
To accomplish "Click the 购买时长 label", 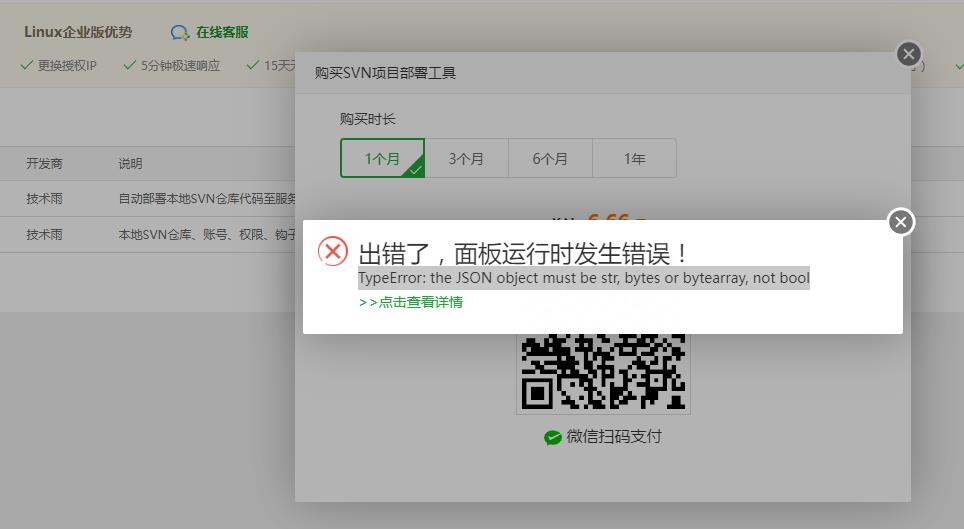I will coord(368,119).
